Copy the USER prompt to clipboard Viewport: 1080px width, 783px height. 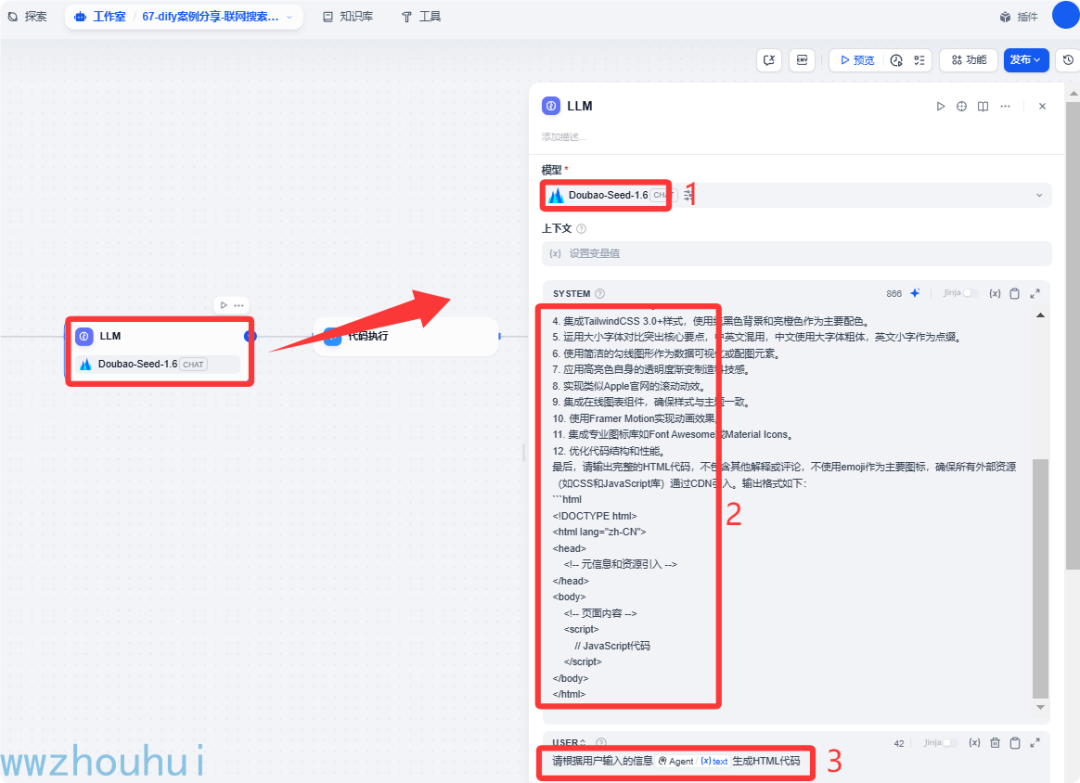[x=1015, y=742]
